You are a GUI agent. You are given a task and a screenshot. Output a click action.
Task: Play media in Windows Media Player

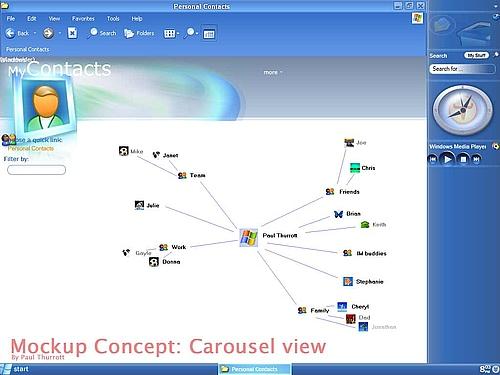coord(447,159)
